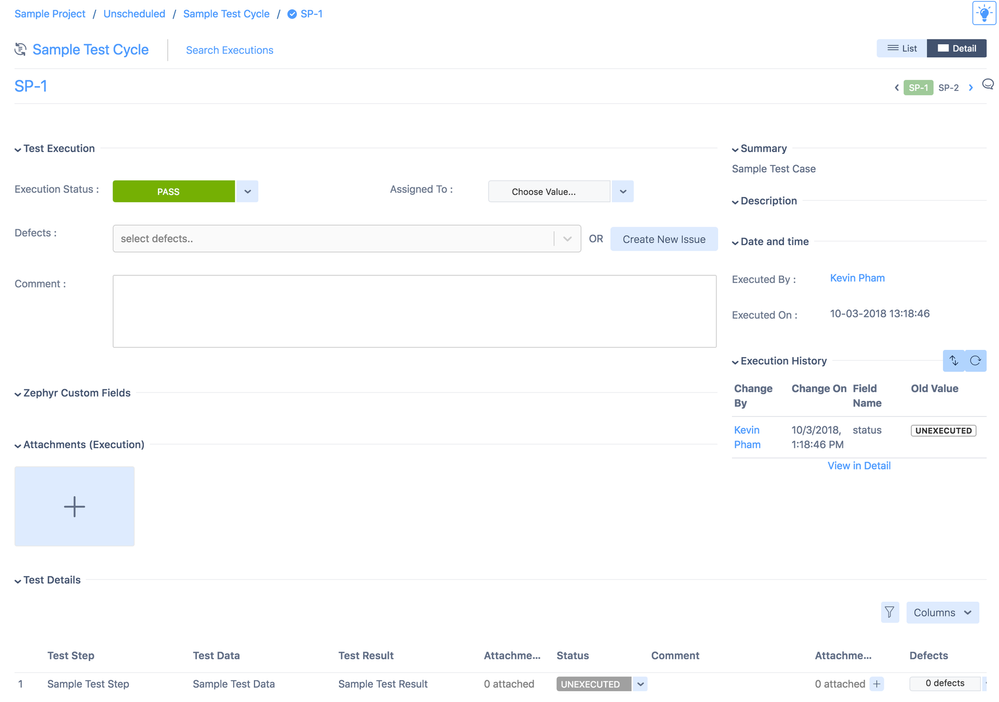Collapse the Test Execution section
The image size is (999, 702).
[x=18, y=150]
